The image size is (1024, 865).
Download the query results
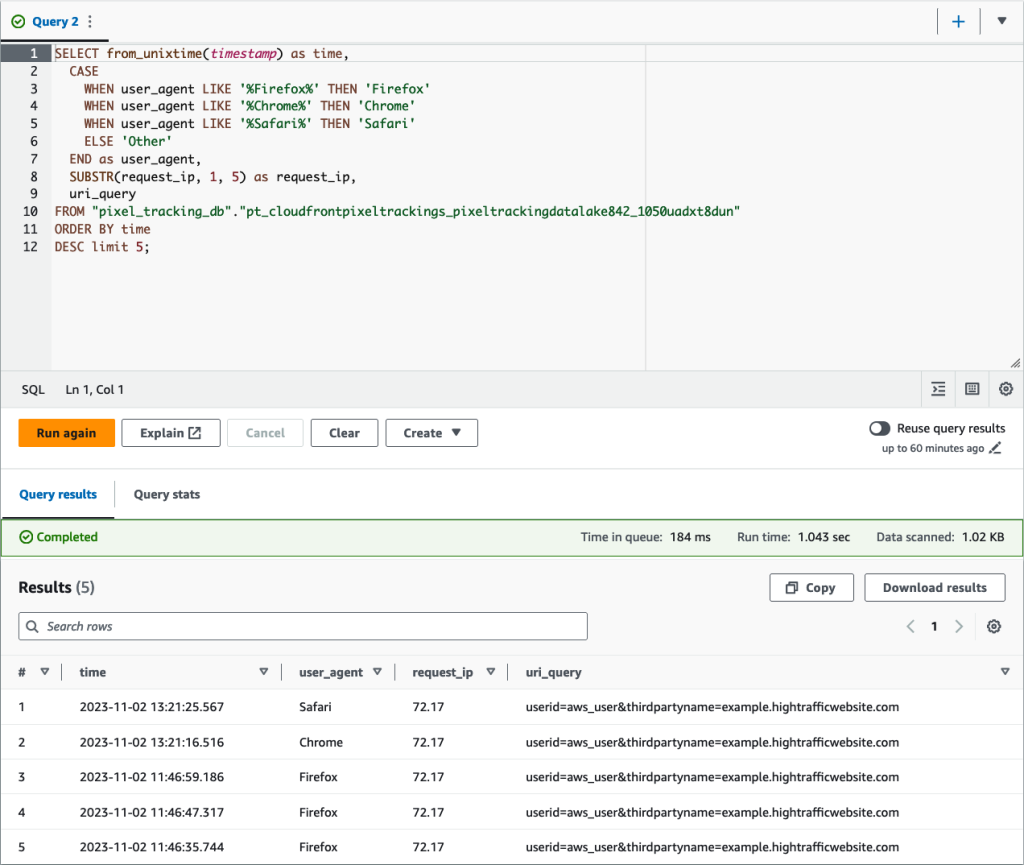[x=934, y=587]
